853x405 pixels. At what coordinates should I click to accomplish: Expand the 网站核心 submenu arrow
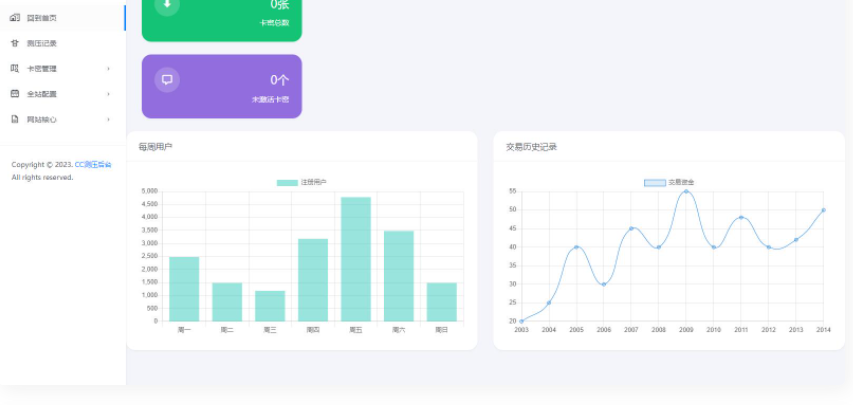[108, 119]
